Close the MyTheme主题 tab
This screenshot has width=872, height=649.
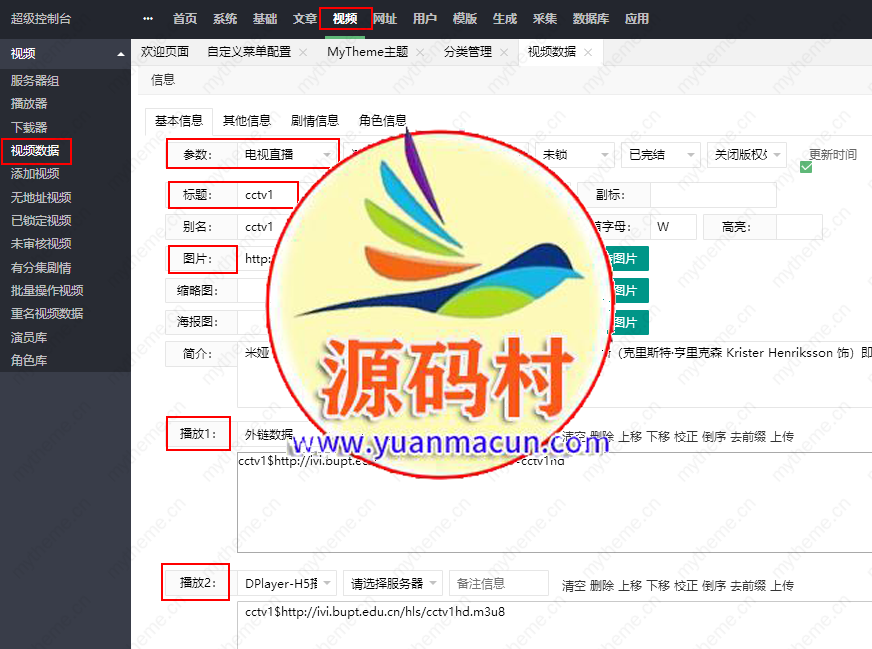click(x=420, y=53)
